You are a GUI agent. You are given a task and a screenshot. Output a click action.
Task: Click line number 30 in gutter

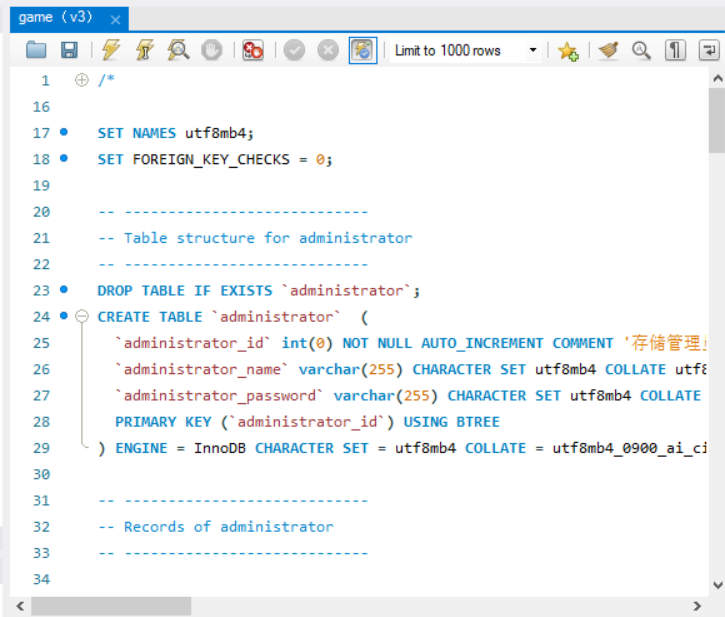tap(41, 475)
